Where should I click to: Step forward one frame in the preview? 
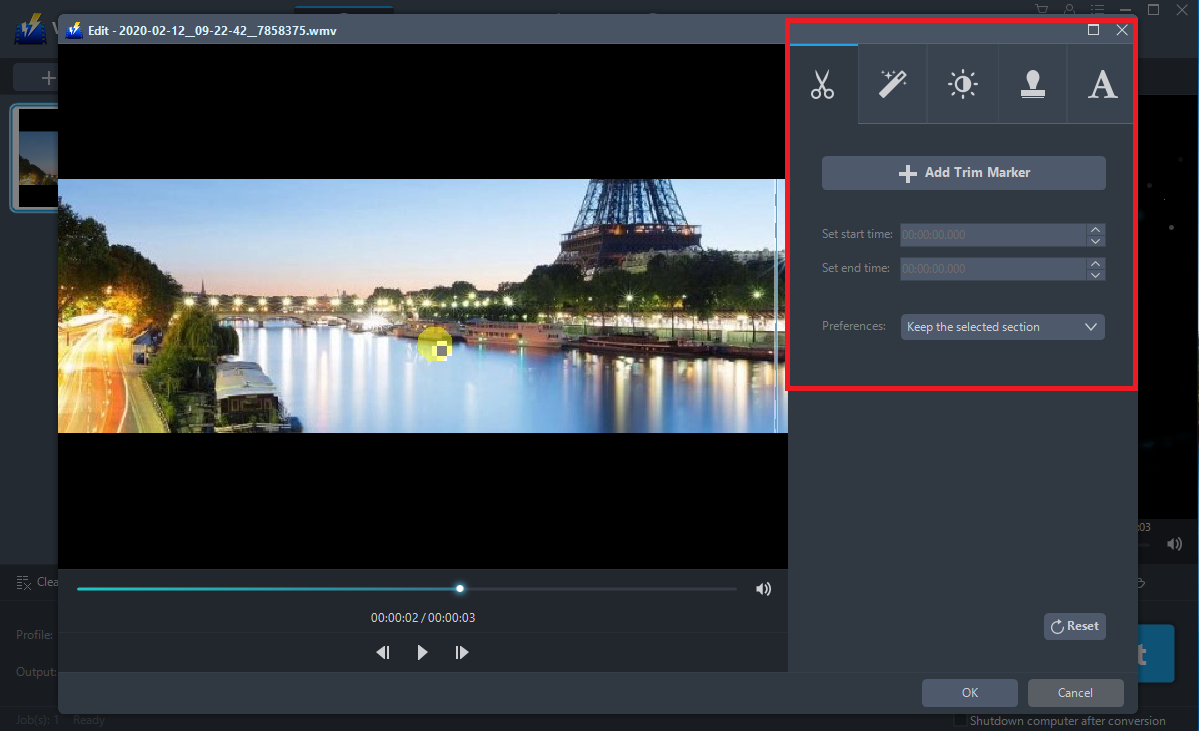[461, 652]
